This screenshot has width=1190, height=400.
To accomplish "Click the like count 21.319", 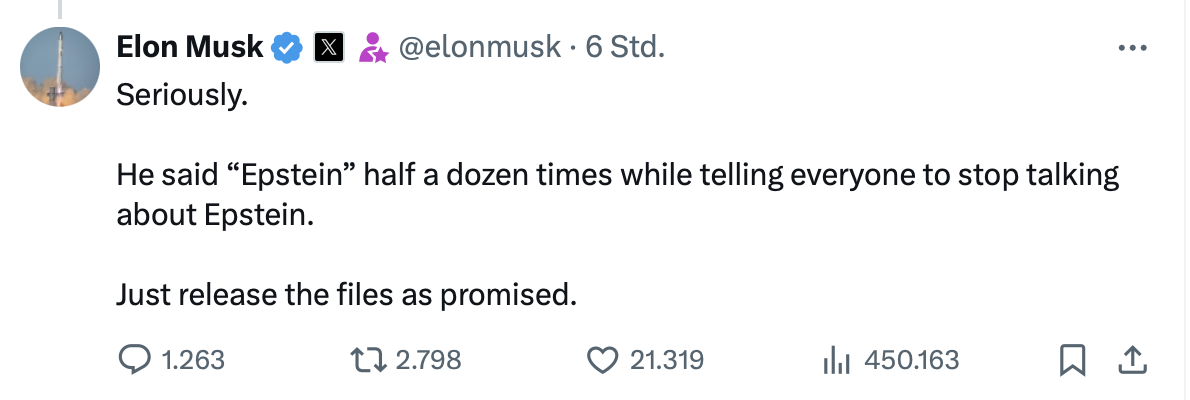I will (x=667, y=359).
